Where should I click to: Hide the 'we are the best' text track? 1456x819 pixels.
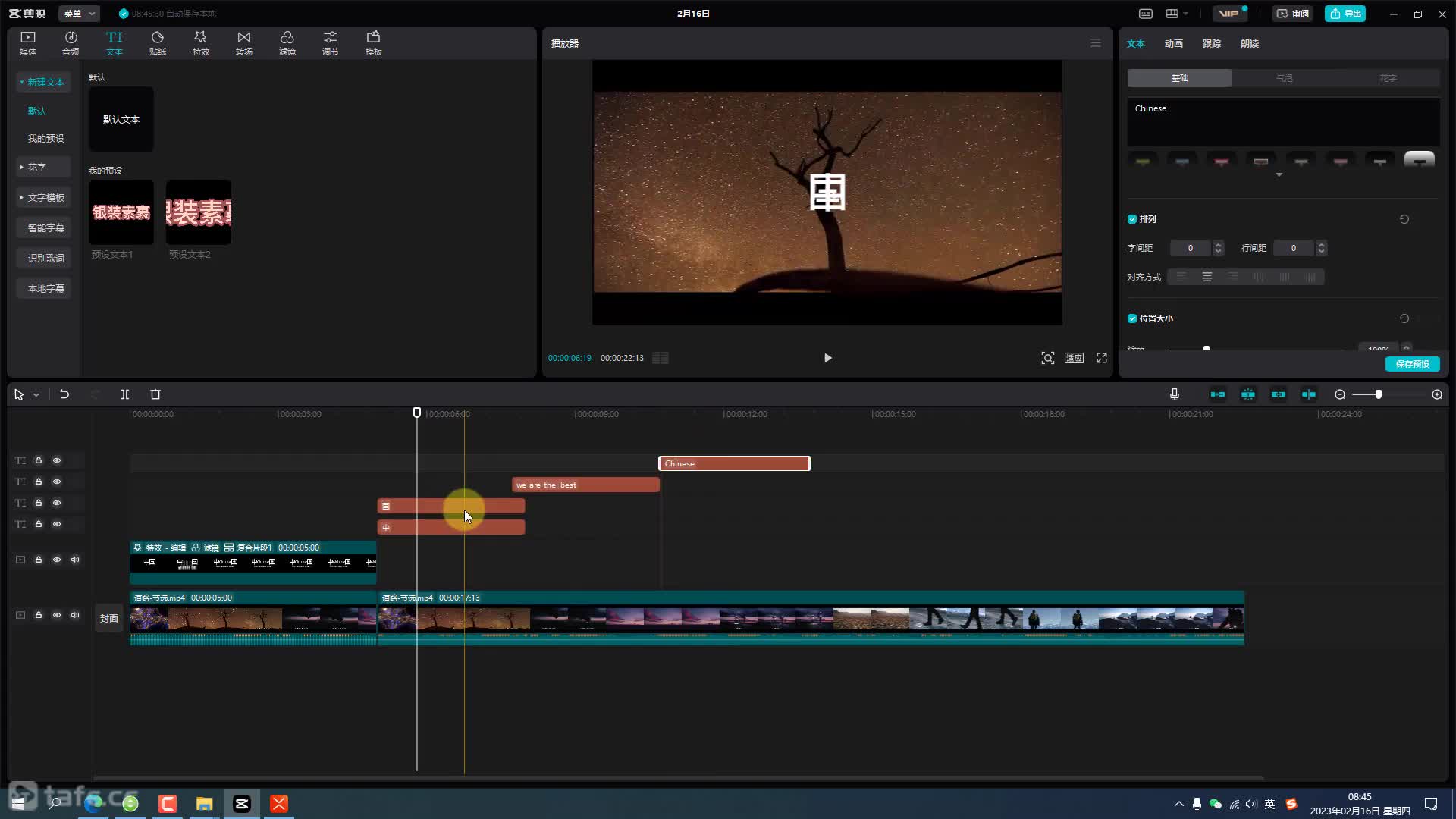tap(57, 482)
